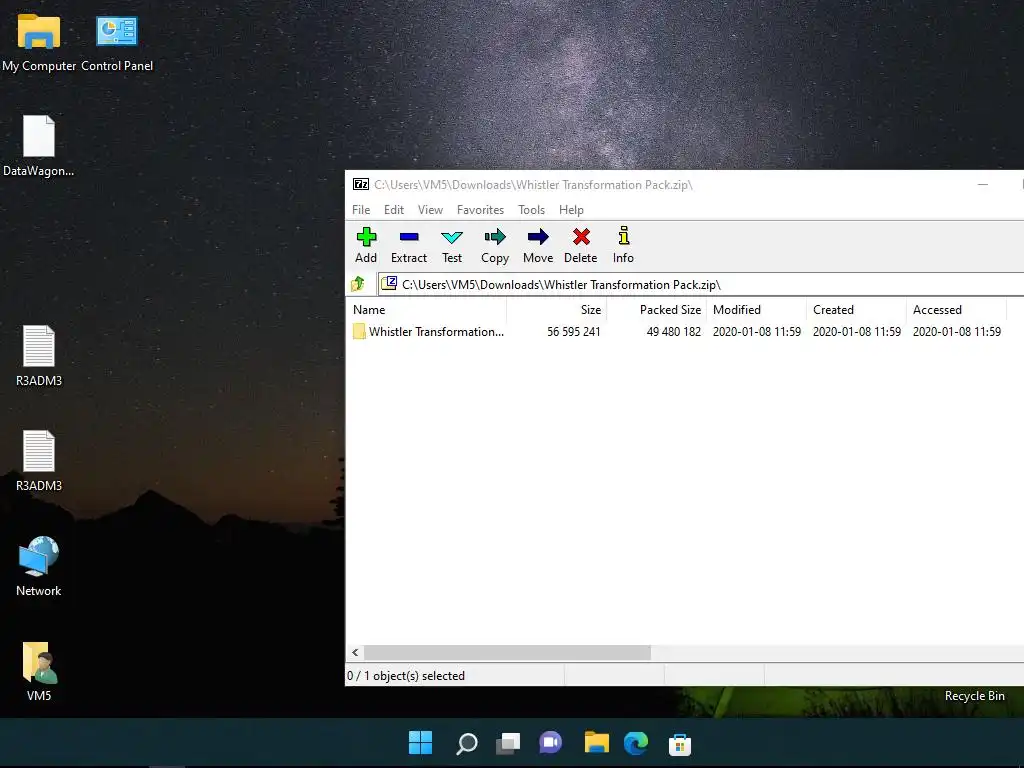Select the Whistler Transformation folder row
Screen dimensions: 1024x768
tap(679, 332)
